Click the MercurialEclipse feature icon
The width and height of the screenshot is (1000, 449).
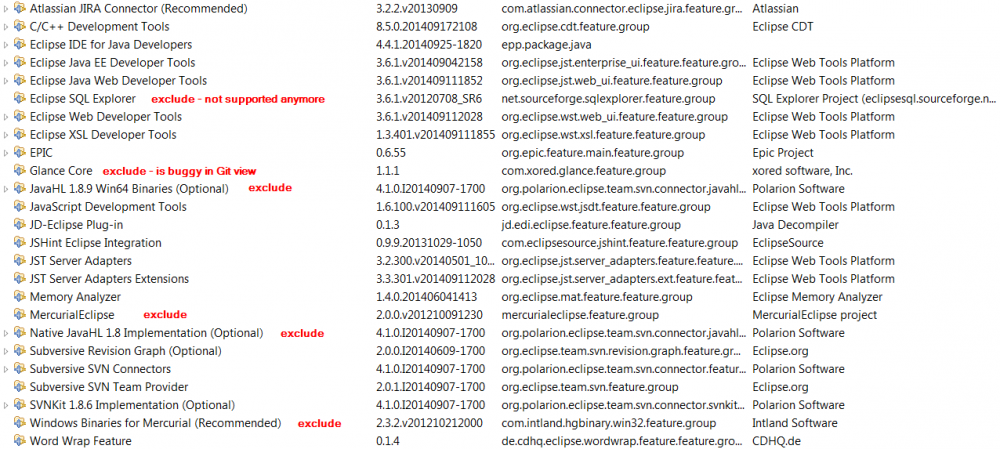click(20, 315)
